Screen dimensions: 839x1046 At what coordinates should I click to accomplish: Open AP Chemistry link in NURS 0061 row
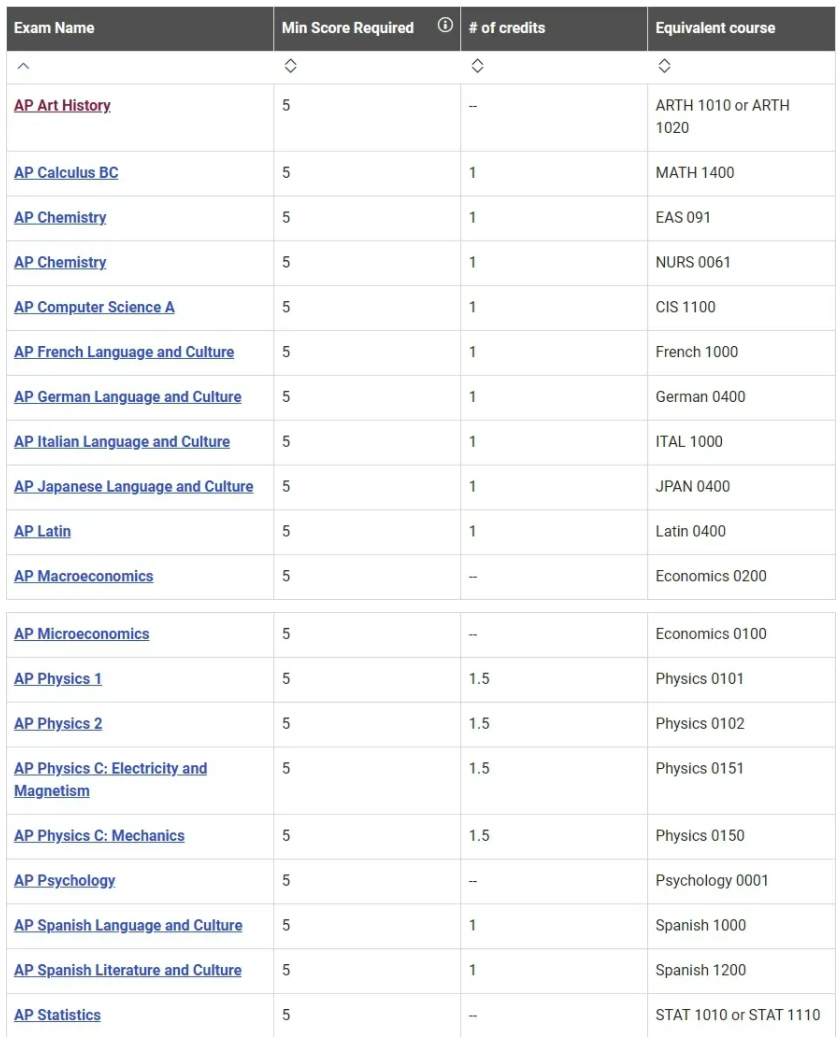[60, 263]
